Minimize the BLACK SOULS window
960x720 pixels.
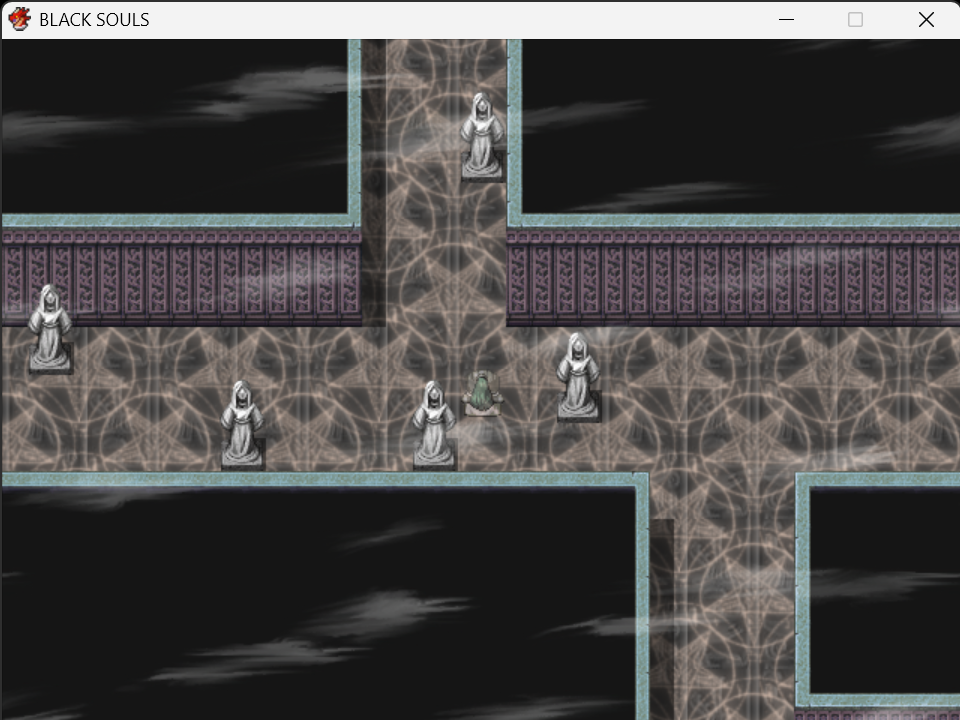tap(786, 20)
